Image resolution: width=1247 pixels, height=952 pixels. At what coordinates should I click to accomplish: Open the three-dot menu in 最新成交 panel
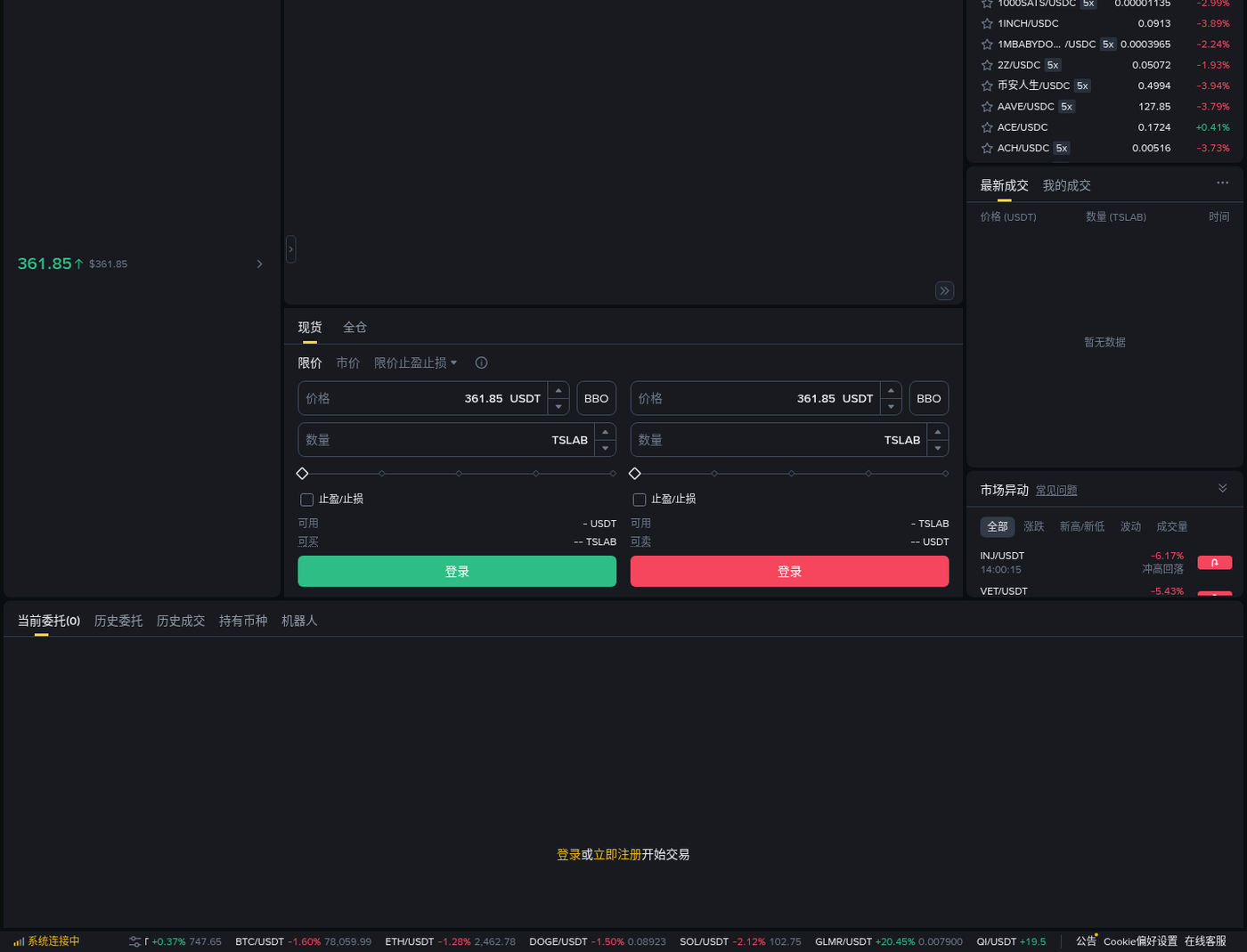coord(1222,183)
